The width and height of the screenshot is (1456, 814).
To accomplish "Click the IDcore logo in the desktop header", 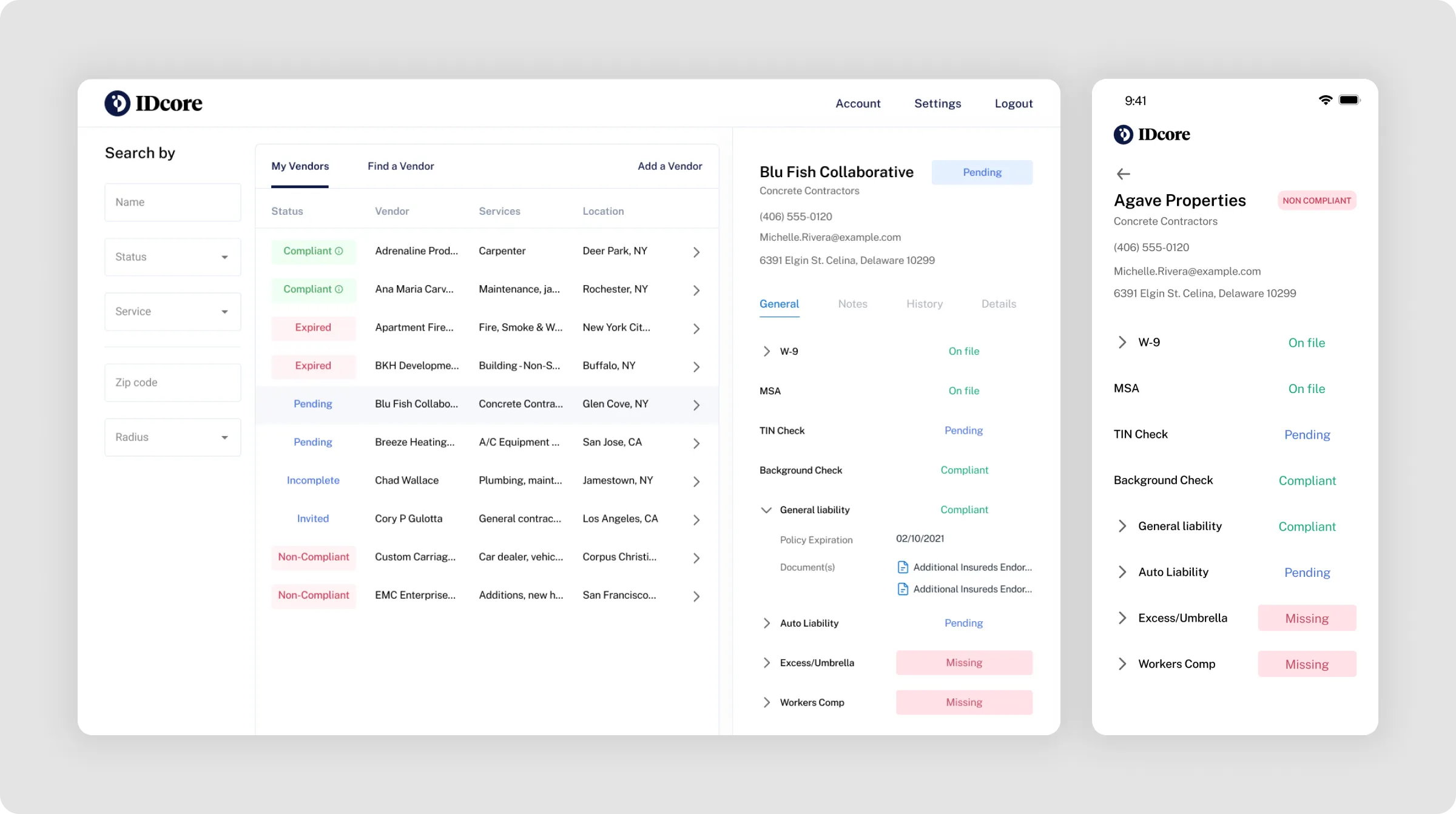I will point(153,103).
